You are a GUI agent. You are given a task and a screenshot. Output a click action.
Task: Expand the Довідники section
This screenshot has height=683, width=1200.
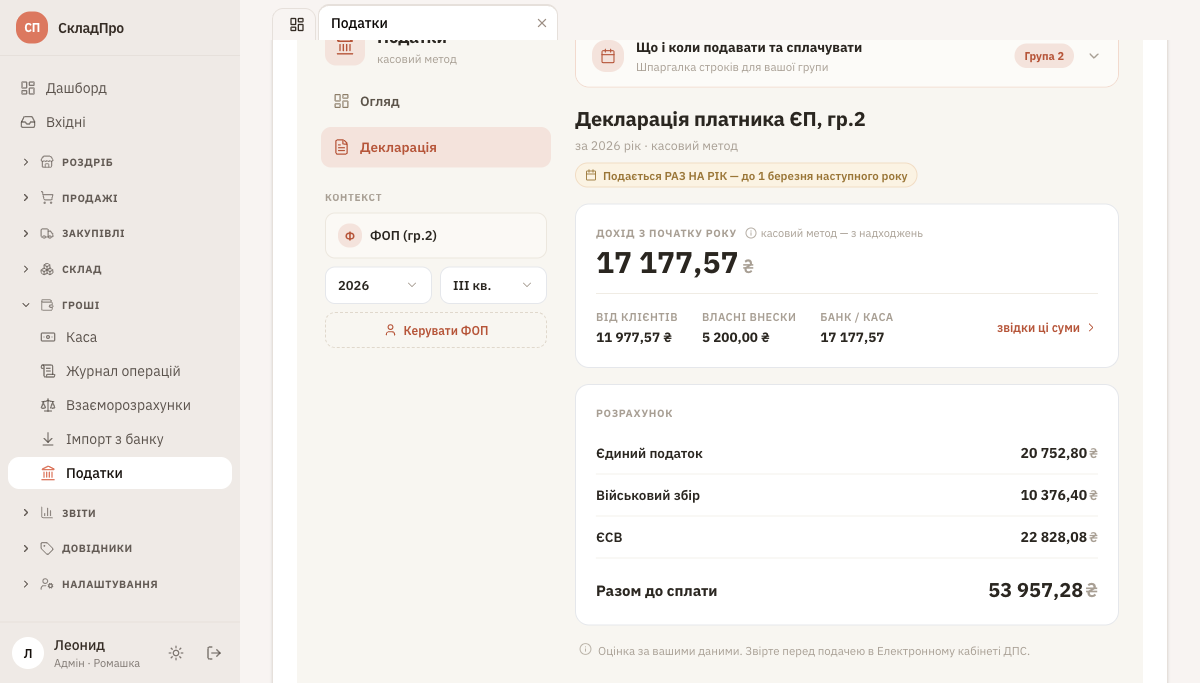click(x=120, y=548)
